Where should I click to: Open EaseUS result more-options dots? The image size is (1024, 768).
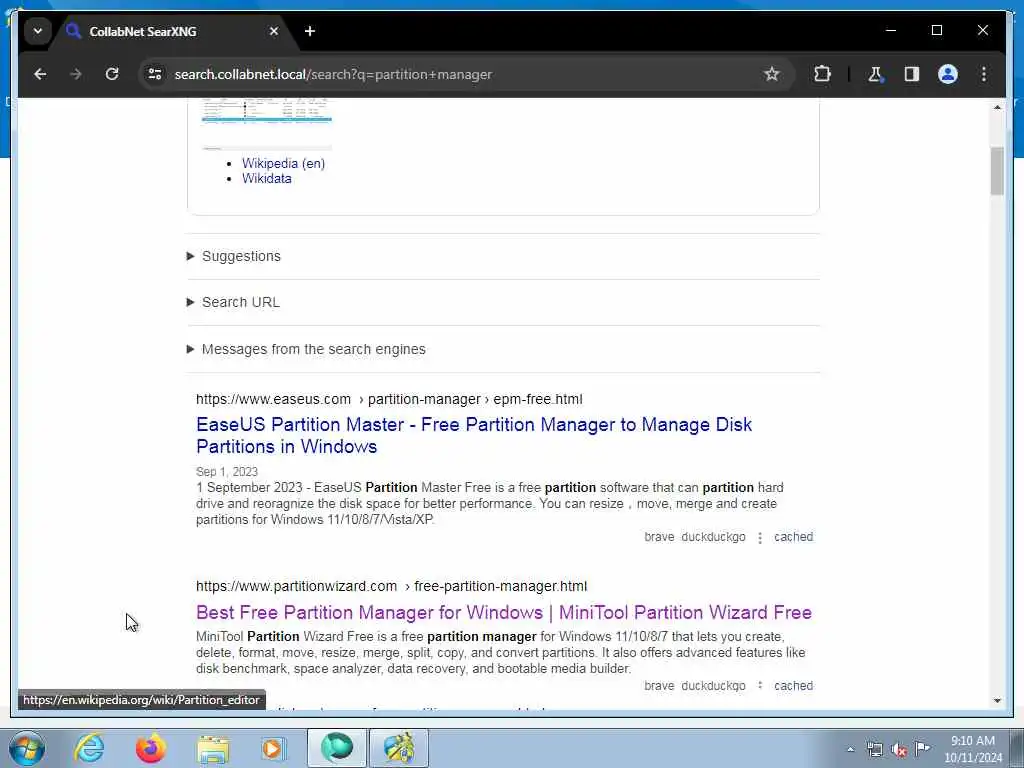tap(760, 537)
